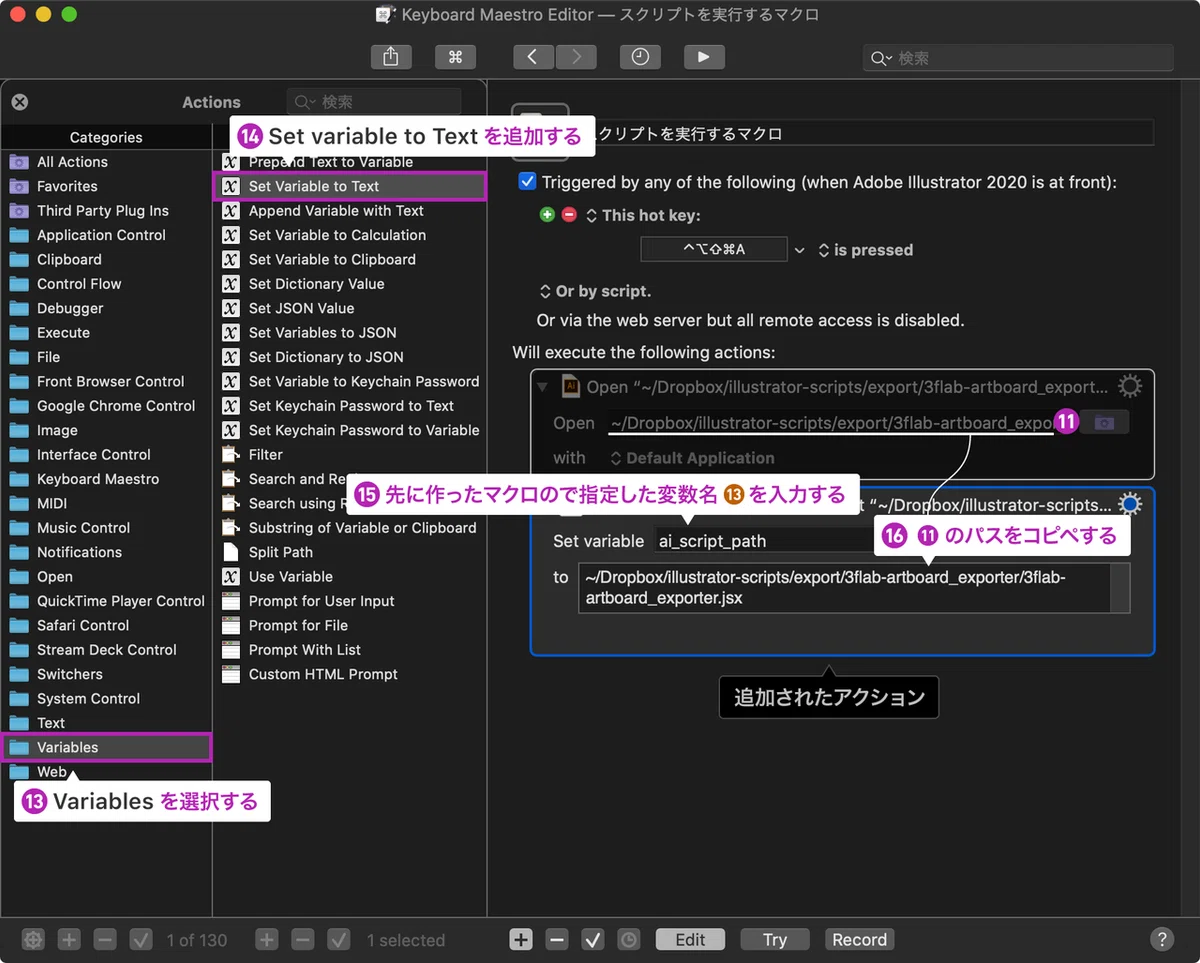Click the Set variable name field ai_script_path
This screenshot has width=1200, height=963.
765,541
